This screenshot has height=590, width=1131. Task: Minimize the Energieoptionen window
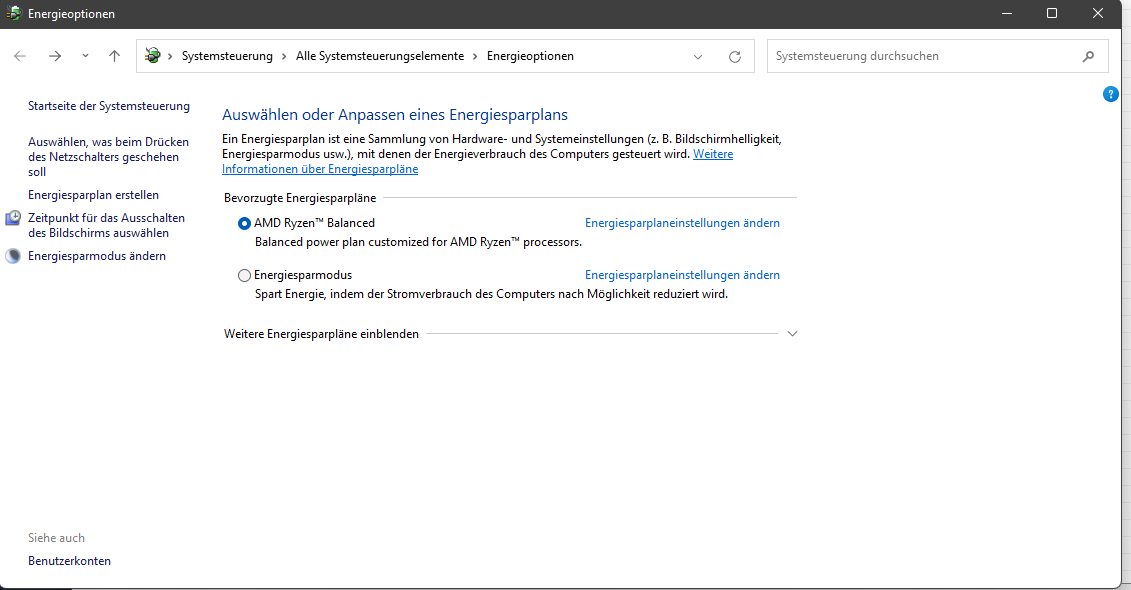coord(1007,14)
